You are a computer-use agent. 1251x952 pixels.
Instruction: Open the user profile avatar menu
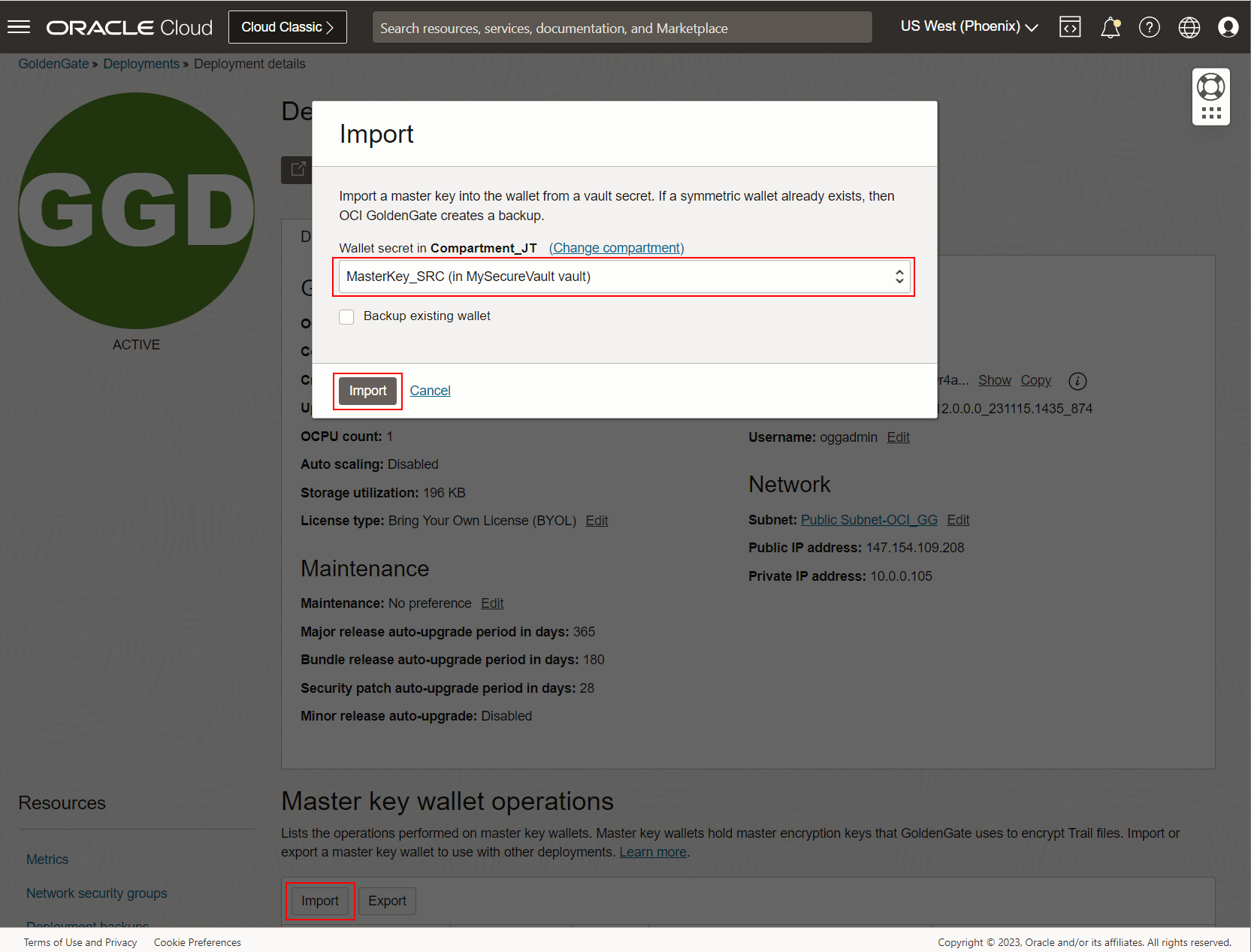[1228, 27]
